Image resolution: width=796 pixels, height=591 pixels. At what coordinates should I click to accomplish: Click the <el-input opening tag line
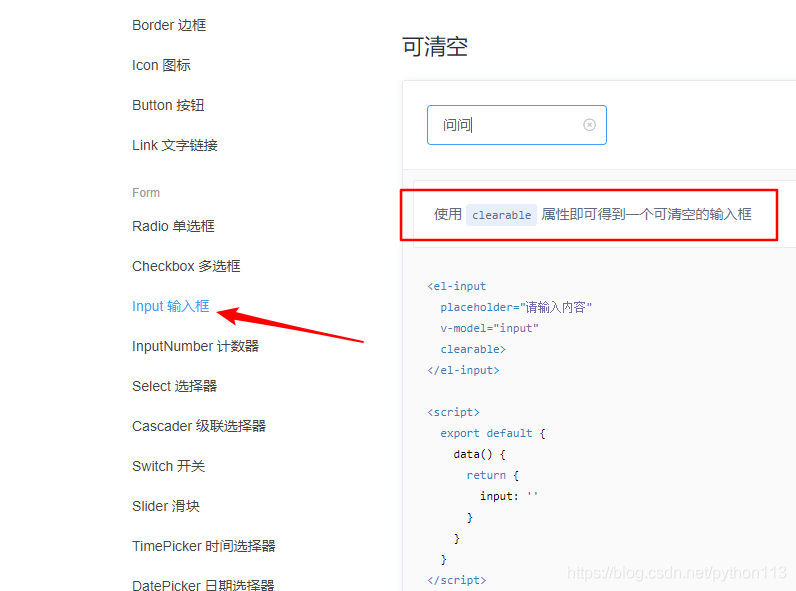tap(457, 286)
